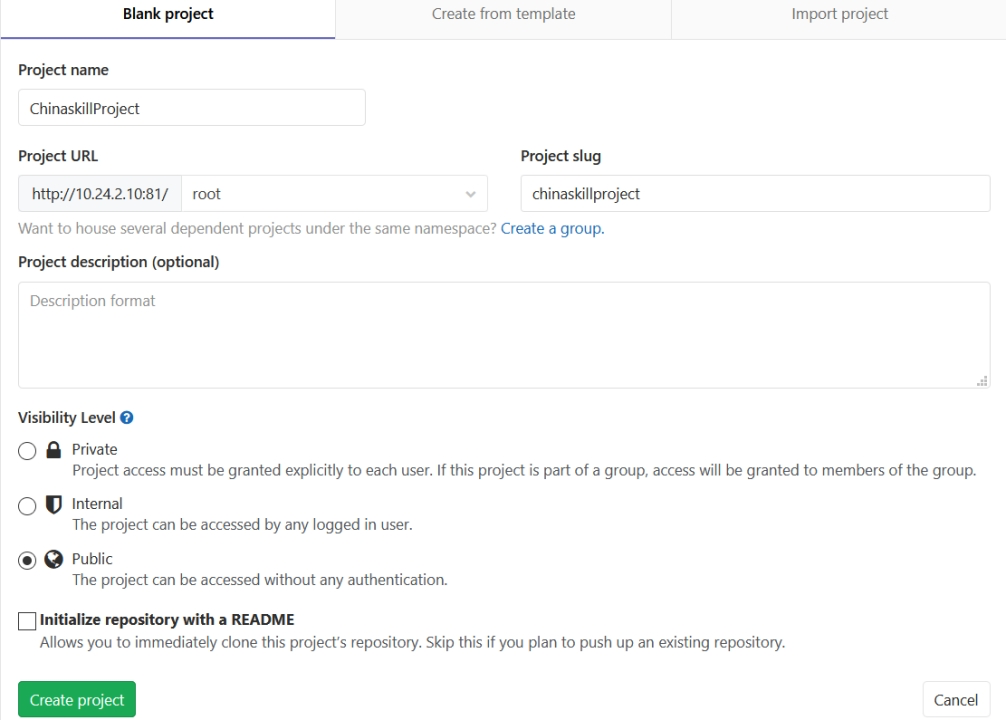The image size is (1006, 720).
Task: Click the Cancel button
Action: click(x=956, y=699)
